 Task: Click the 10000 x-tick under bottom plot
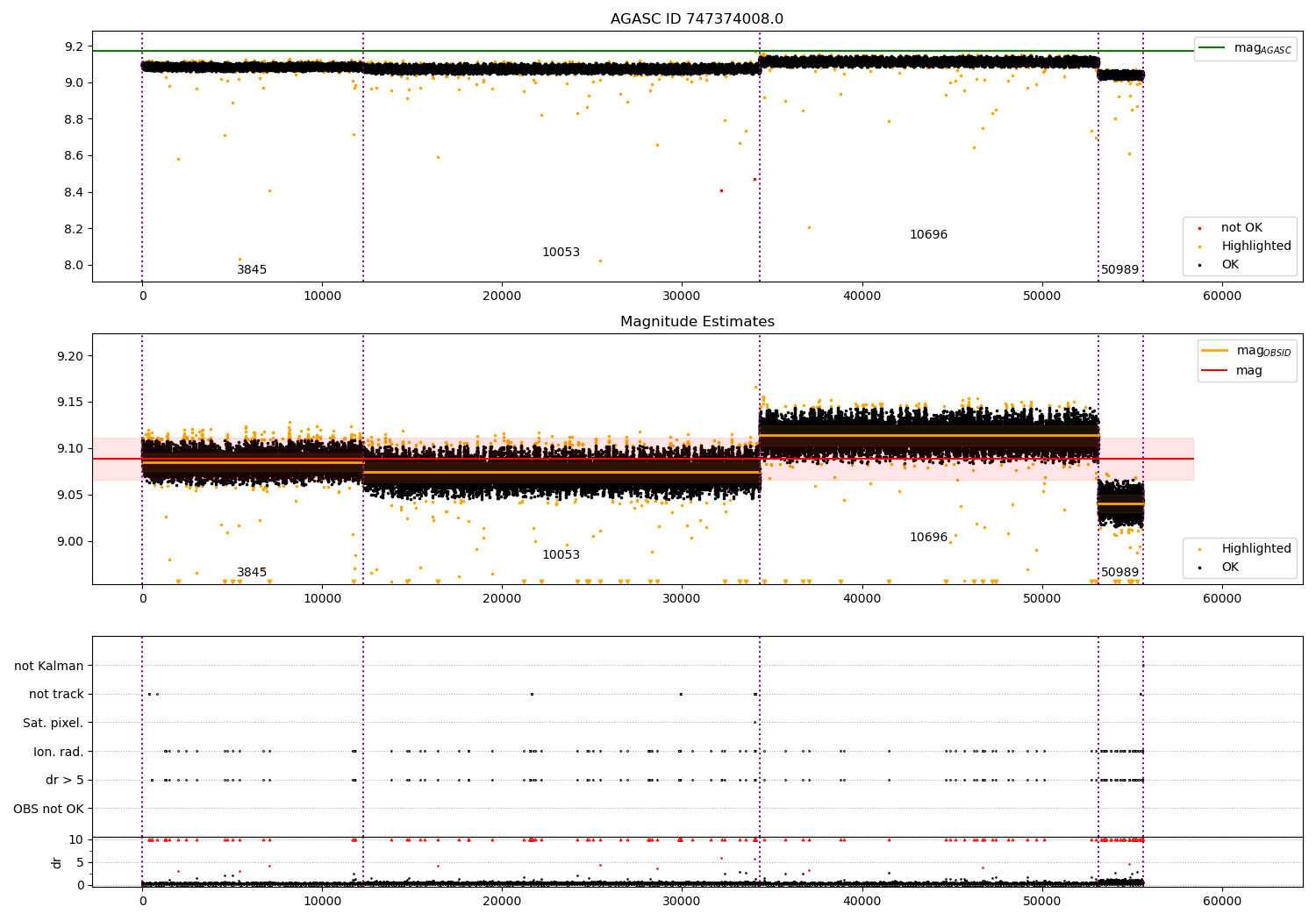[322, 902]
